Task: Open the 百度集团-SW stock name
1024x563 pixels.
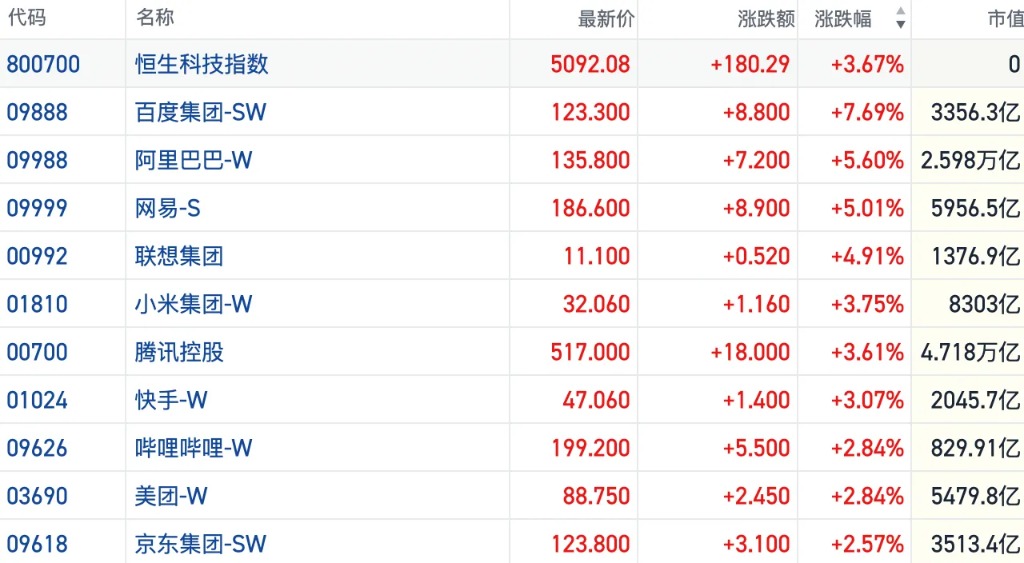Action: 201,112
